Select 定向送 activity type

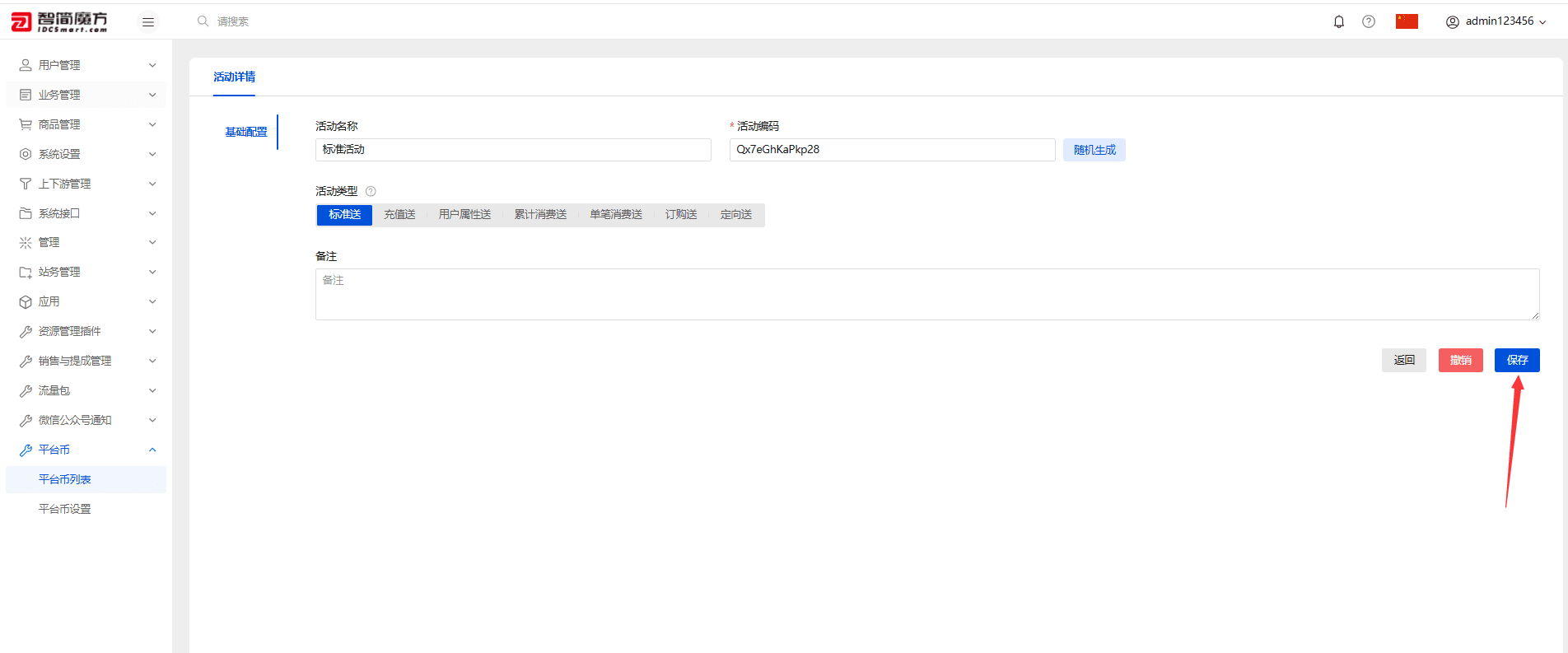[736, 215]
